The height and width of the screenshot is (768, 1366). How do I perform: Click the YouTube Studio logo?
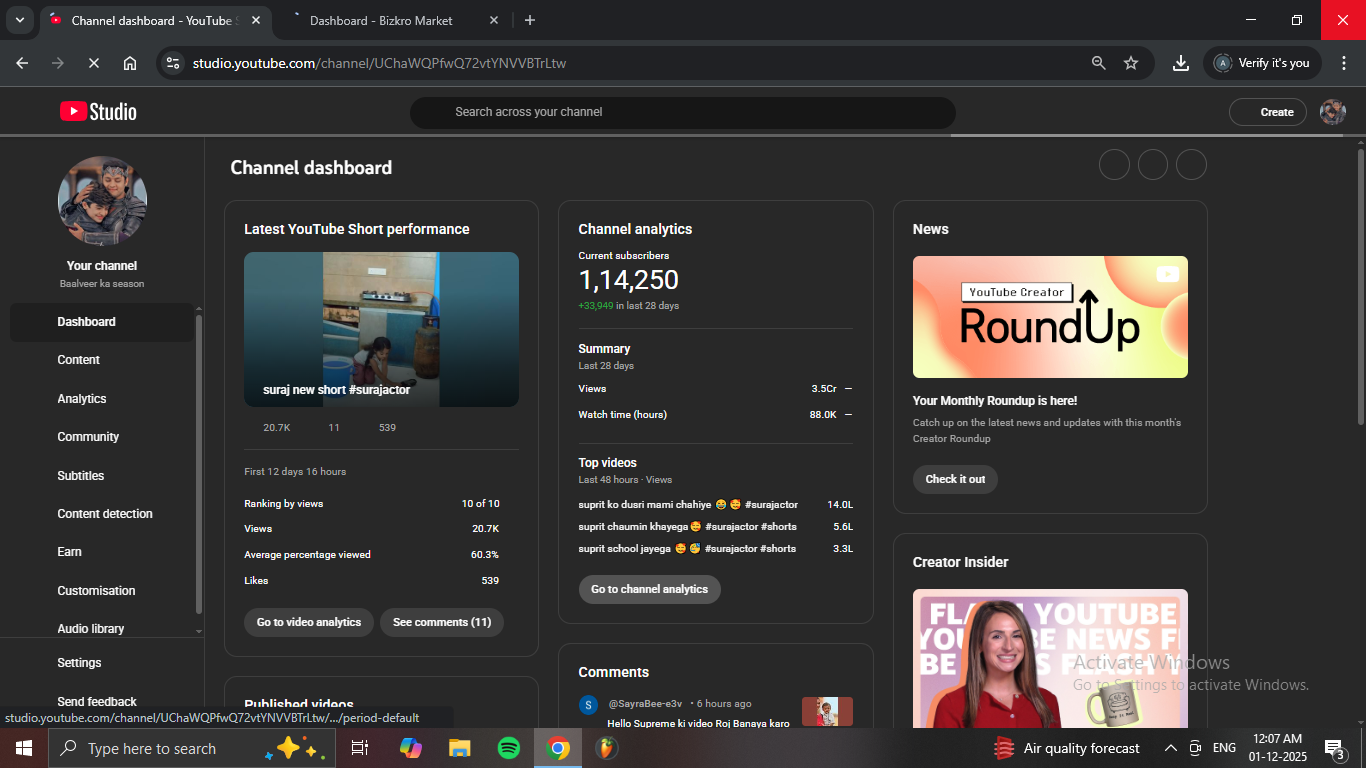pos(98,112)
